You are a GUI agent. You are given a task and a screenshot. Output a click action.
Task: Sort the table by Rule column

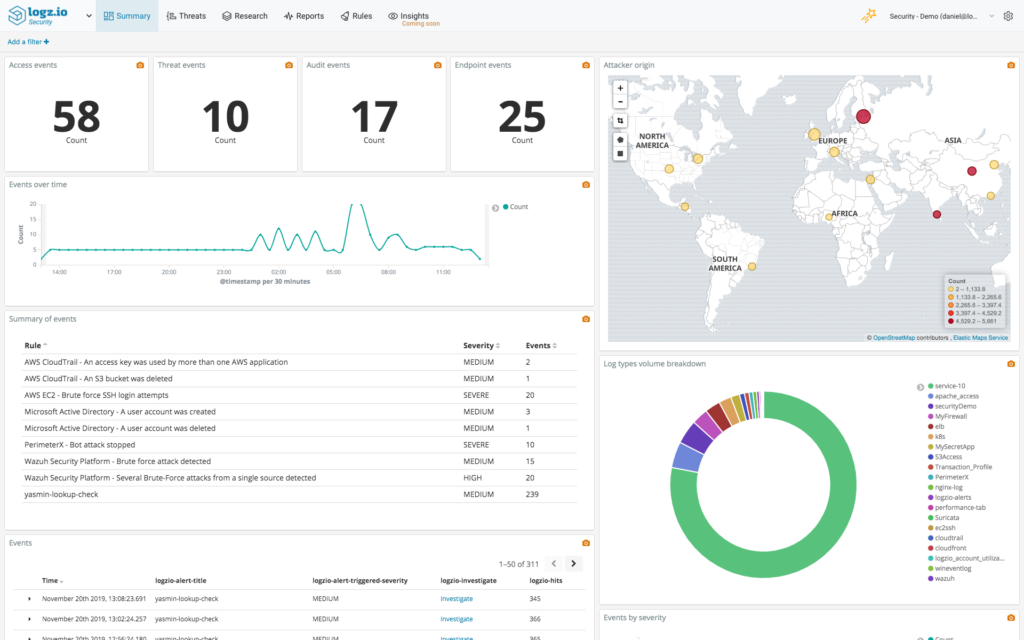[35, 345]
